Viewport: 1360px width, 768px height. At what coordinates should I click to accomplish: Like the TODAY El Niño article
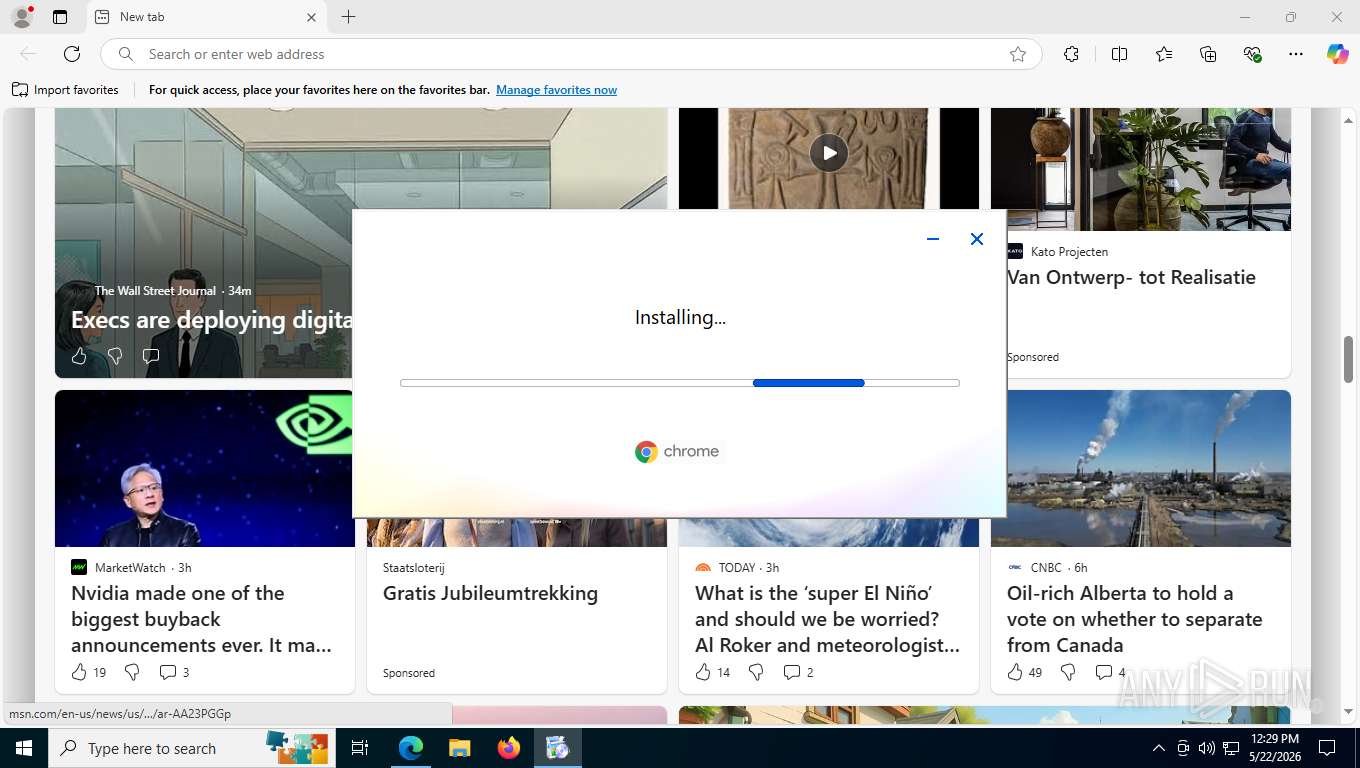pyautogui.click(x=712, y=672)
